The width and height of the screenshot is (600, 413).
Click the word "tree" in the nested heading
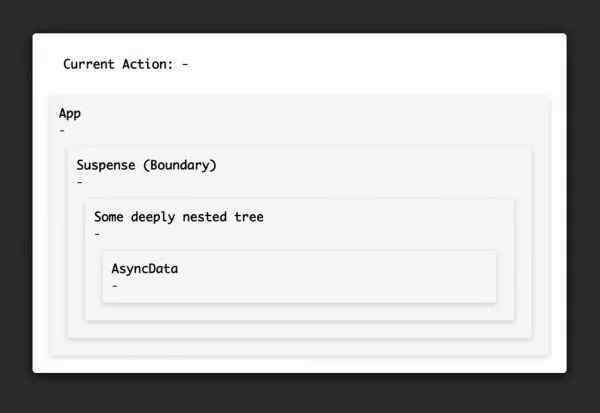249,217
